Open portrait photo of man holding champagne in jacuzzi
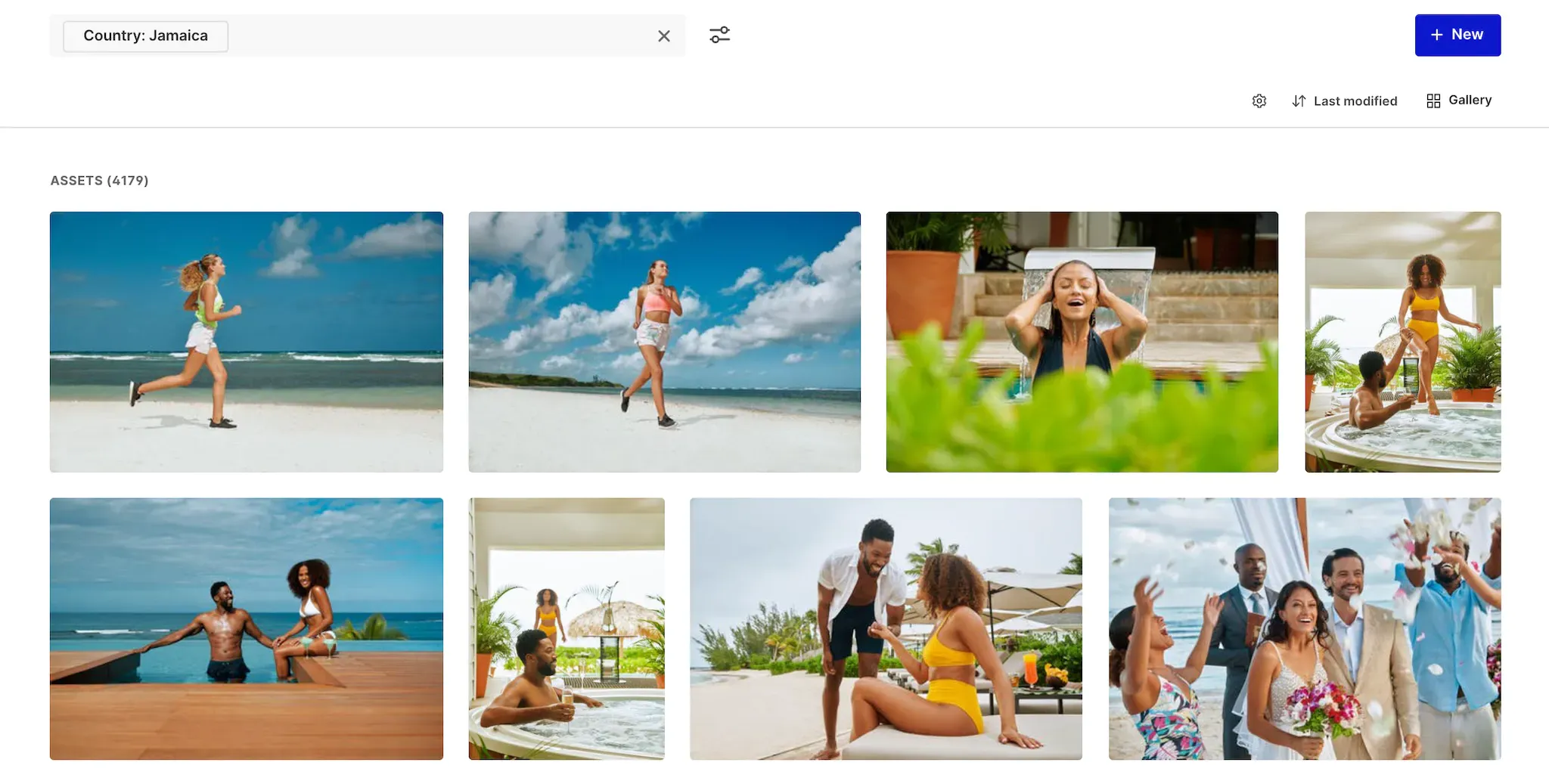Screen dimensions: 1549x784 (x=567, y=628)
